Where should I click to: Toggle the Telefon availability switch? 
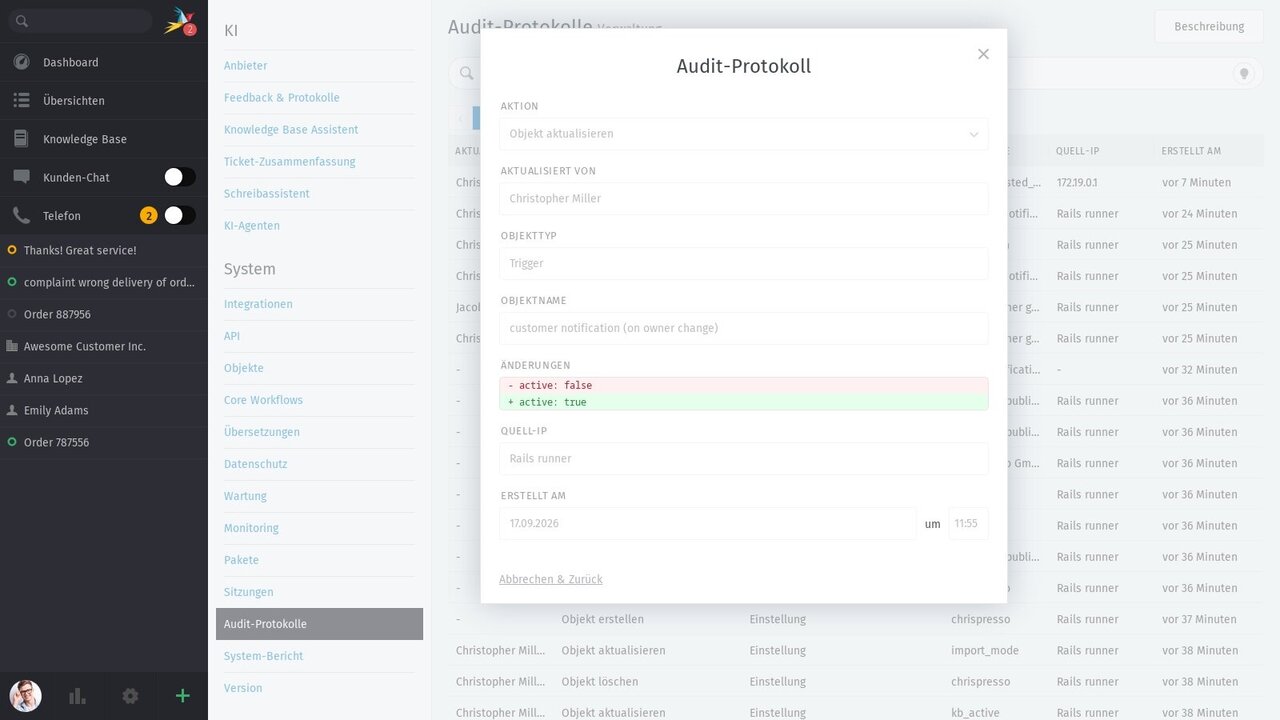180,215
